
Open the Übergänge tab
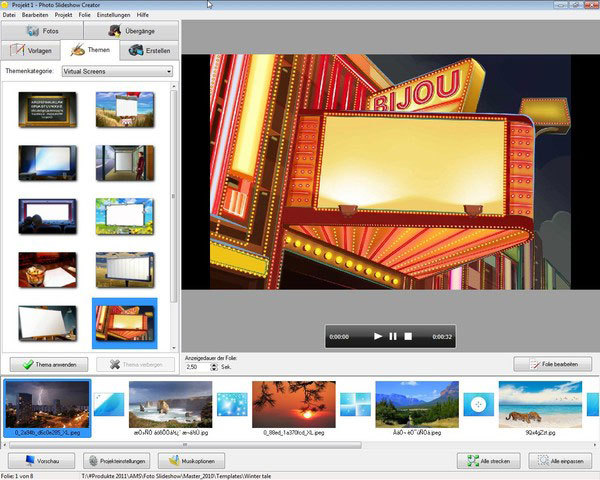pos(131,31)
